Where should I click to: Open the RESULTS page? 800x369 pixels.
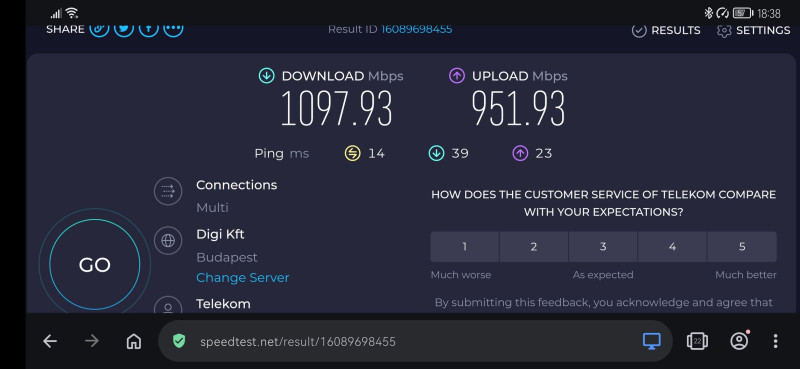click(666, 31)
